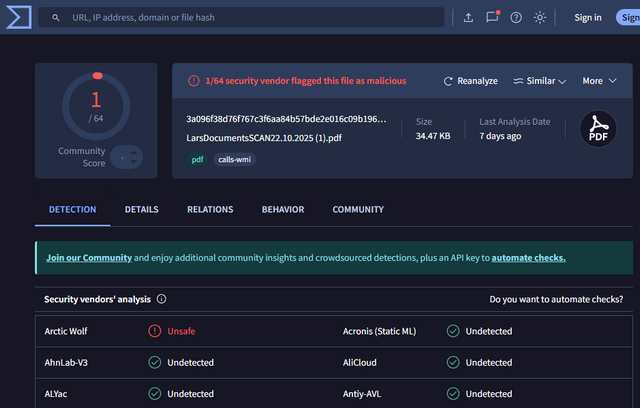Open the COMMUNITY tab

358,209
